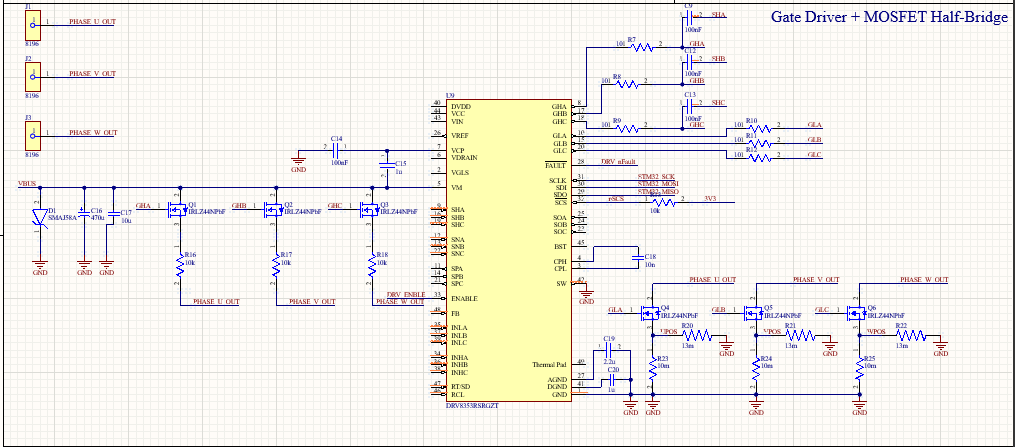Image resolution: width=1015 pixels, height=447 pixels.
Task: Click the STM32_MISO net label
Action: 660,191
